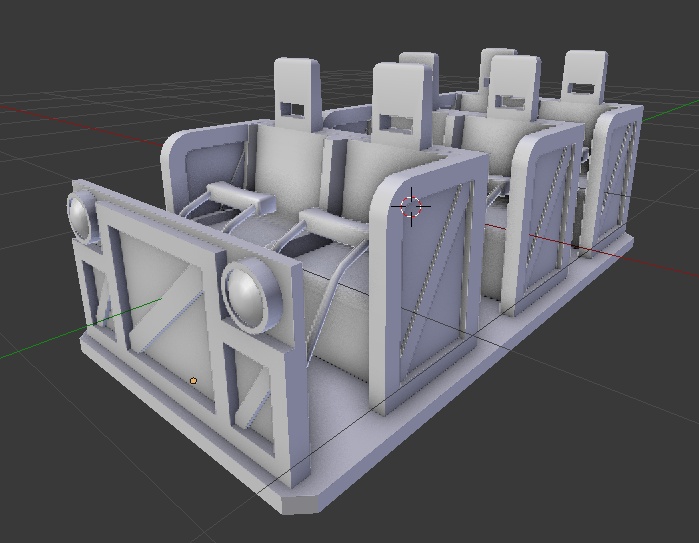
Task: Click the left lap bar handle
Action: click(x=240, y=198)
